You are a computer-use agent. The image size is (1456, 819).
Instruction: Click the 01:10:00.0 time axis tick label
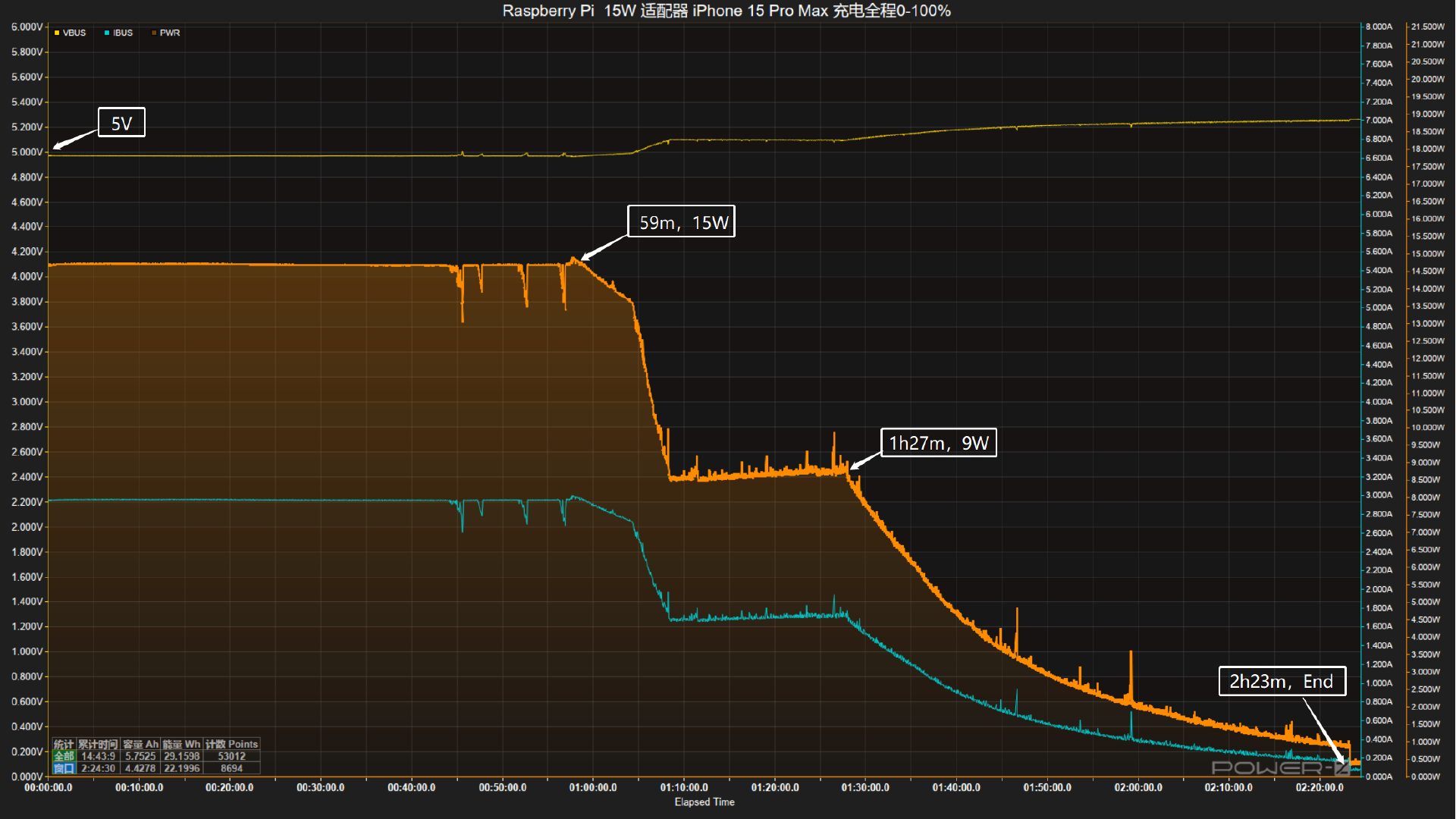click(684, 788)
